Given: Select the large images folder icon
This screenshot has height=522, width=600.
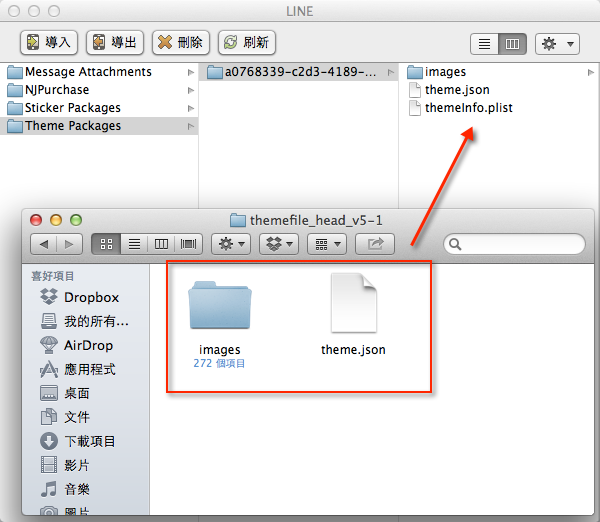Looking at the screenshot, I should tap(220, 305).
